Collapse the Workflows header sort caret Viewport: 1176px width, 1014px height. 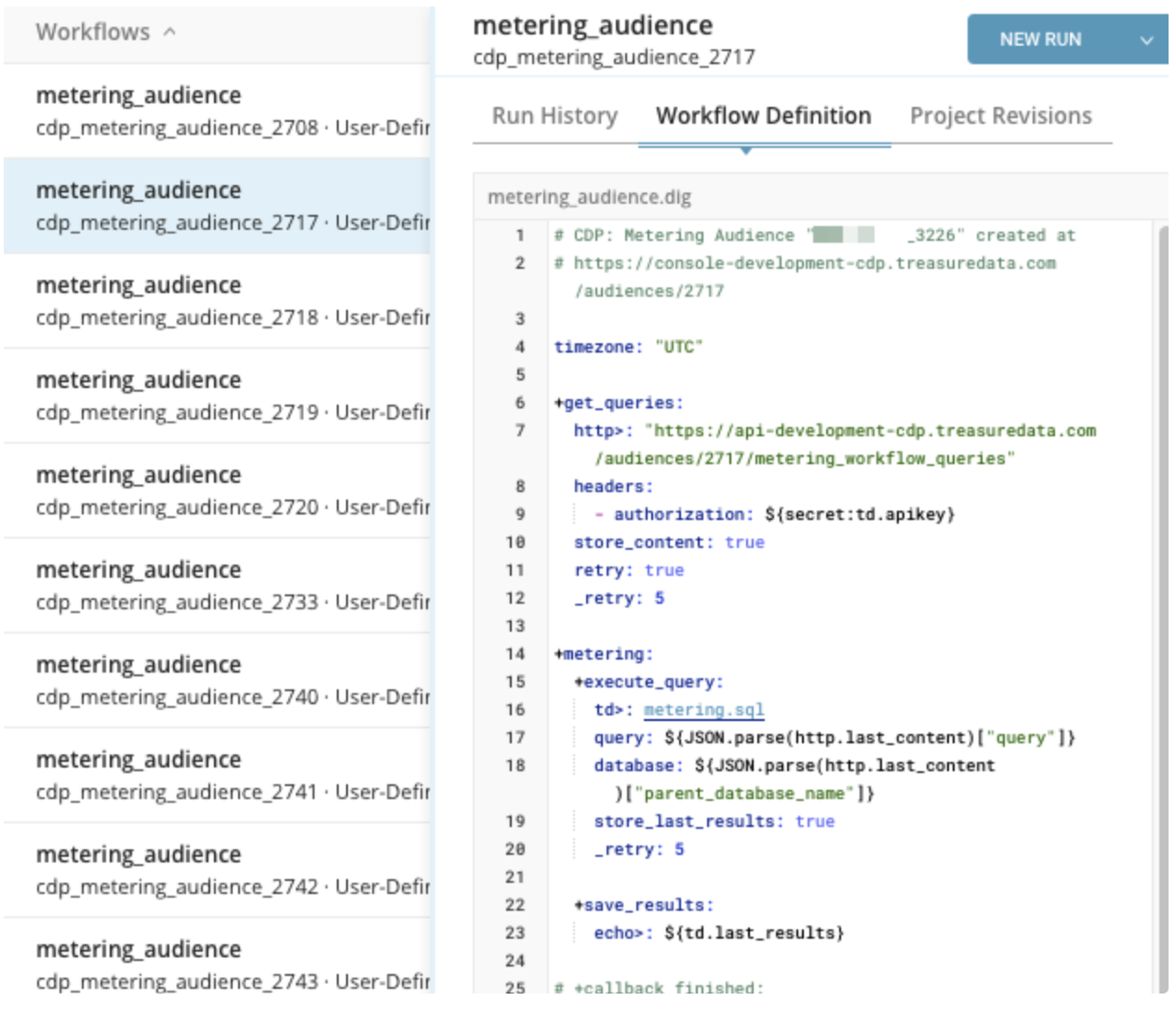(169, 32)
